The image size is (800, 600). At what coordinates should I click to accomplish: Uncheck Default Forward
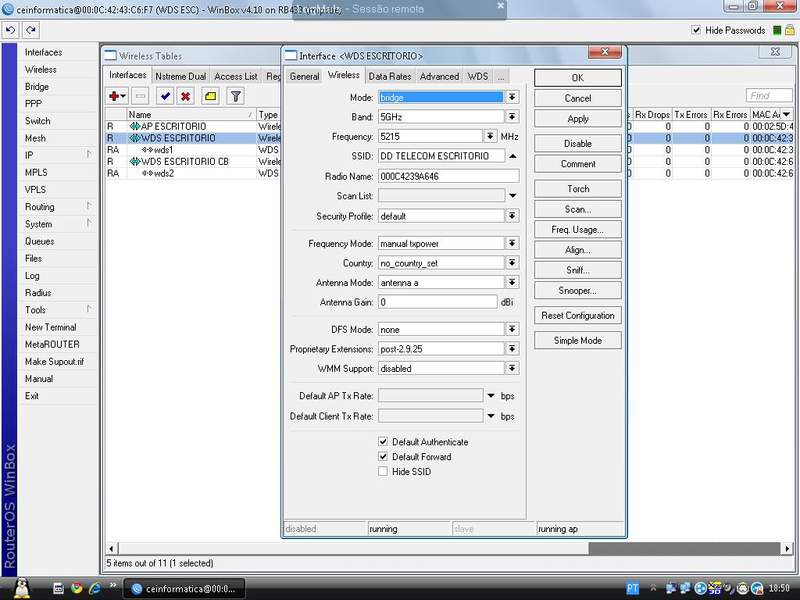tap(383, 456)
